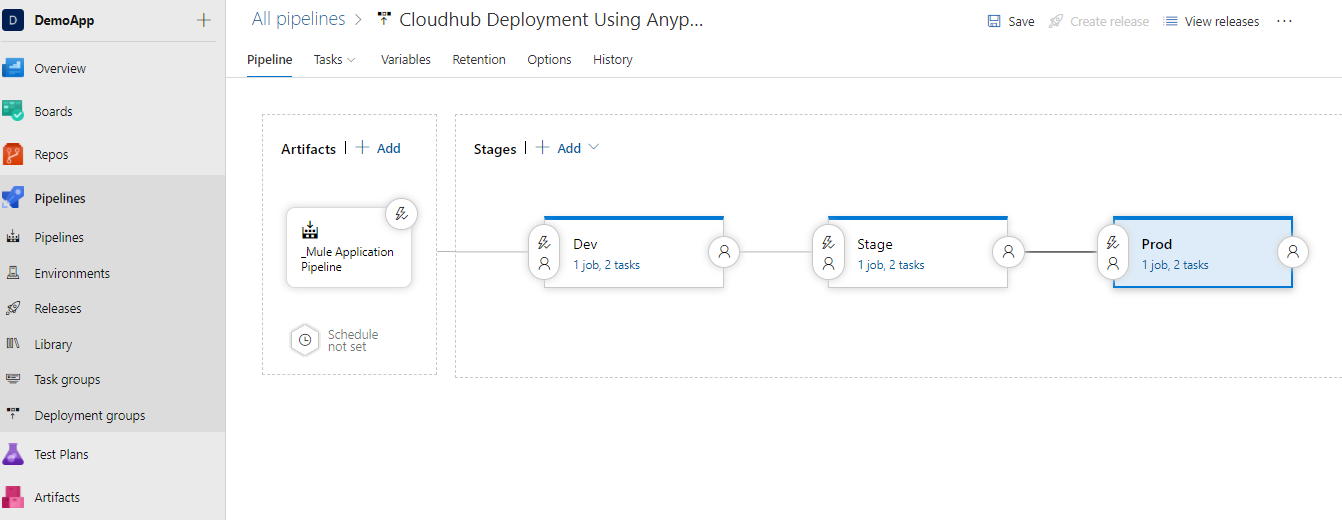Open Repos from the sidebar

(x=51, y=155)
